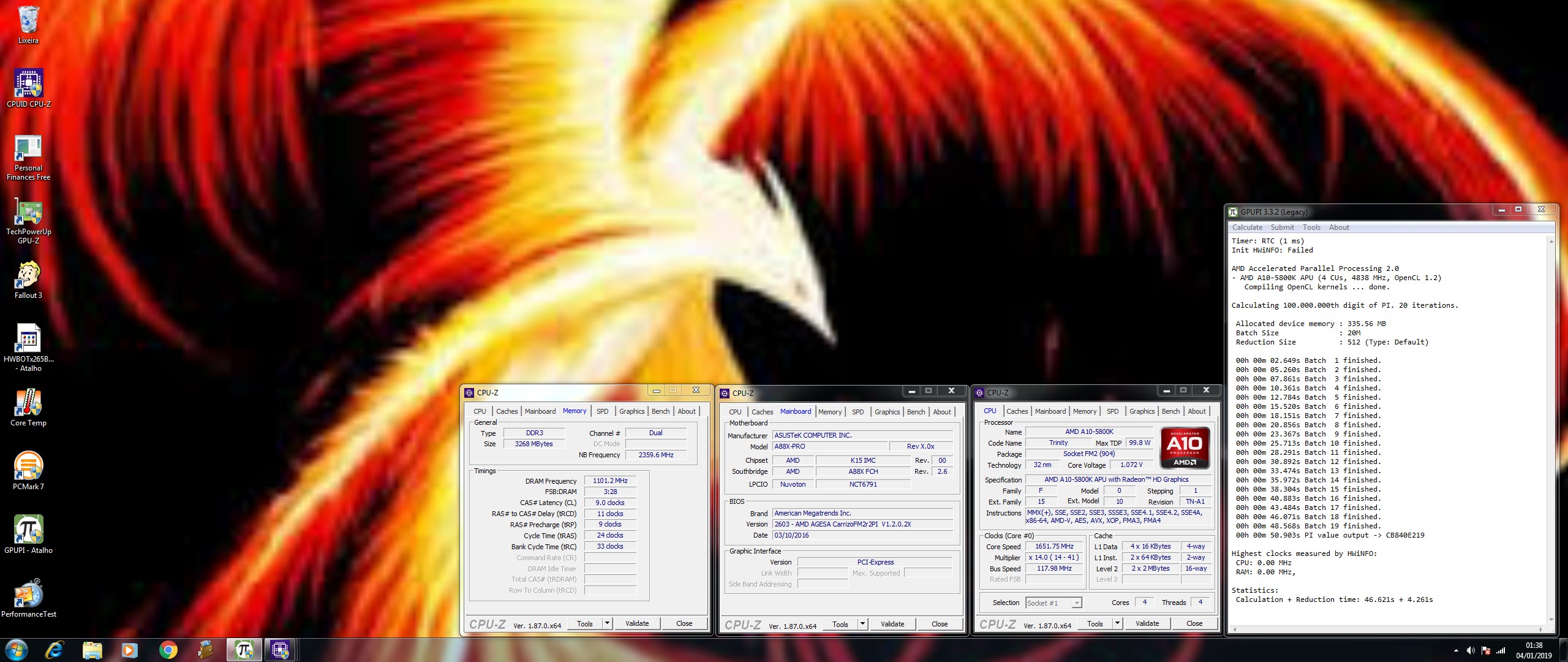Select the Mainboard tab in Memory CPU-Z window
The height and width of the screenshot is (662, 1568).
tap(540, 411)
